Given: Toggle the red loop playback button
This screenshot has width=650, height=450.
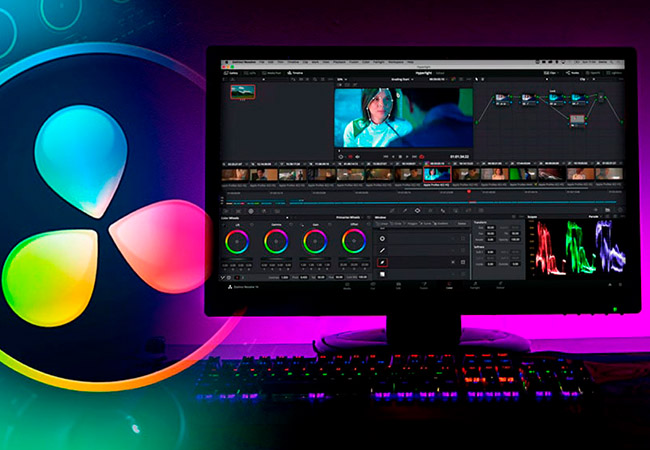Looking at the screenshot, I should pyautogui.click(x=422, y=157).
